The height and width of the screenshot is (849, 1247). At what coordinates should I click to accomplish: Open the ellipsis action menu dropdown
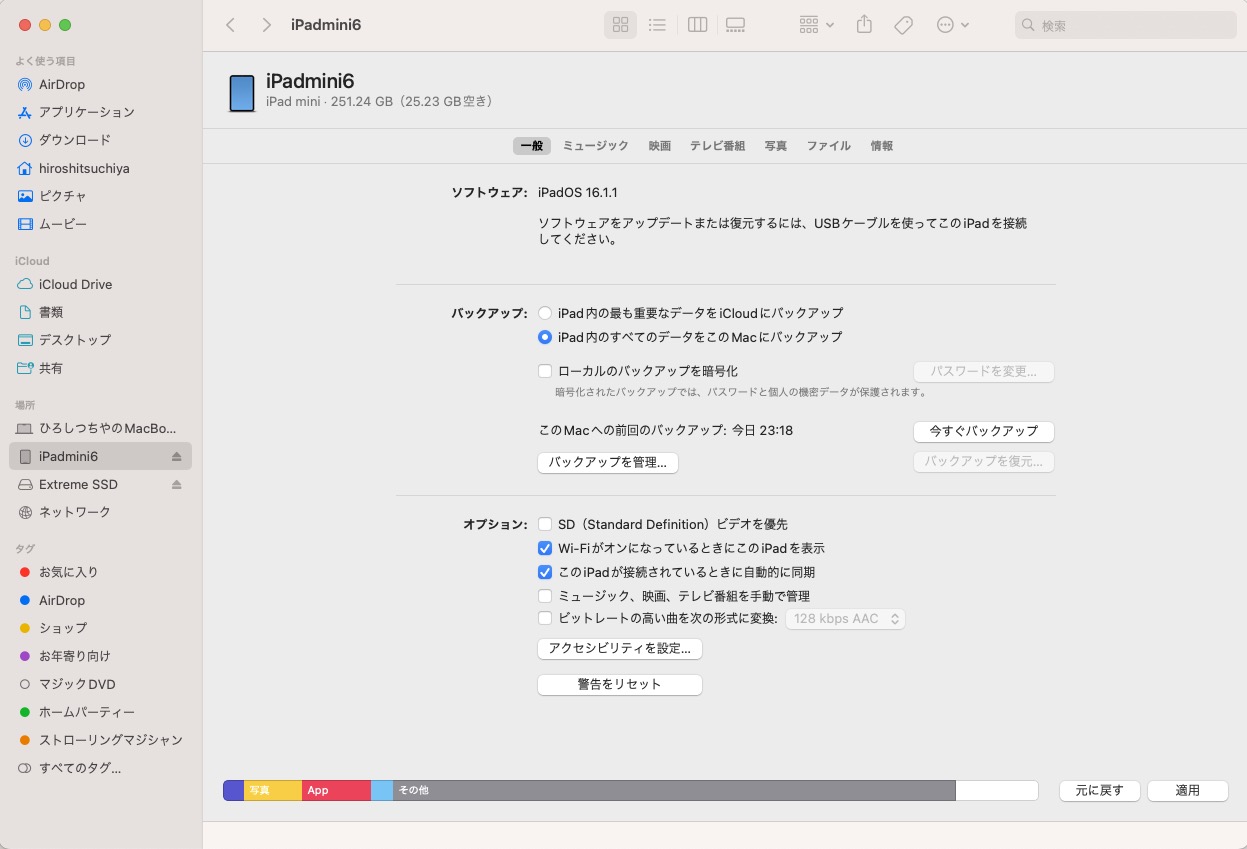952,25
